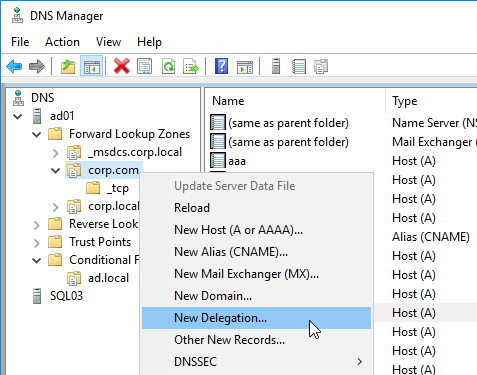Click the Up One Level folder icon
477x375 pixels.
tap(68, 66)
